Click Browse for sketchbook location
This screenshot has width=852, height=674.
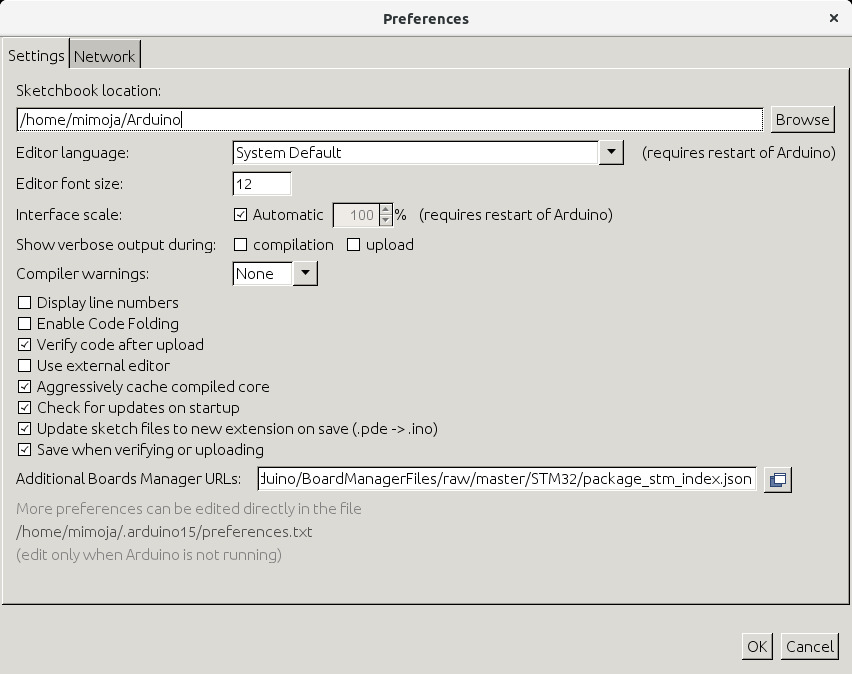pos(802,120)
